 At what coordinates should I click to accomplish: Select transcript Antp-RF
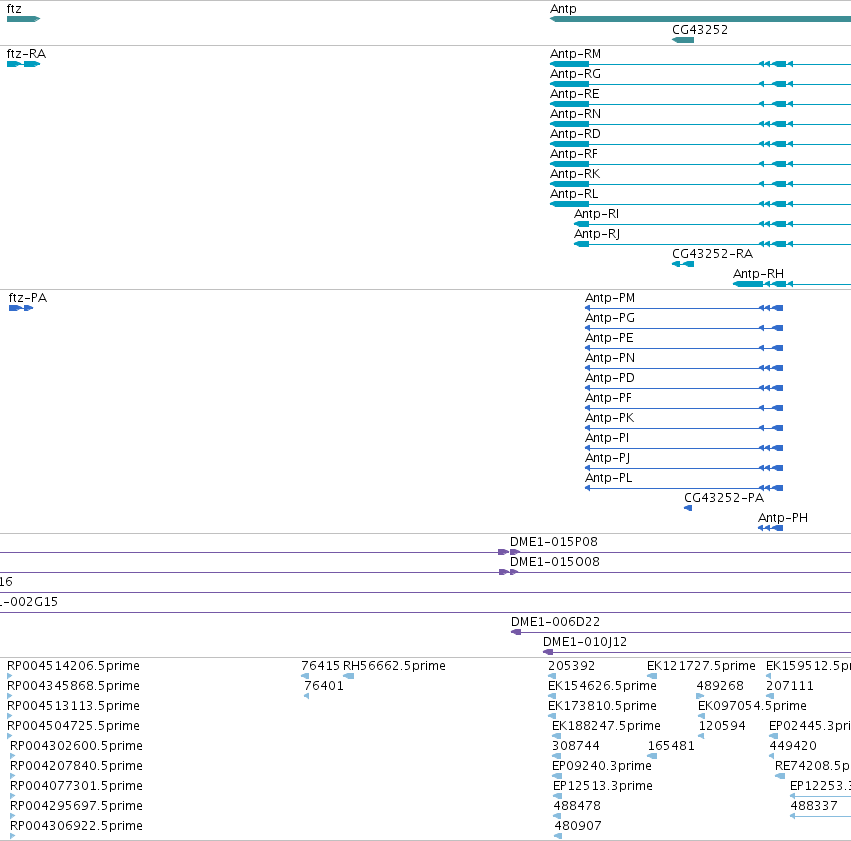coord(574,154)
